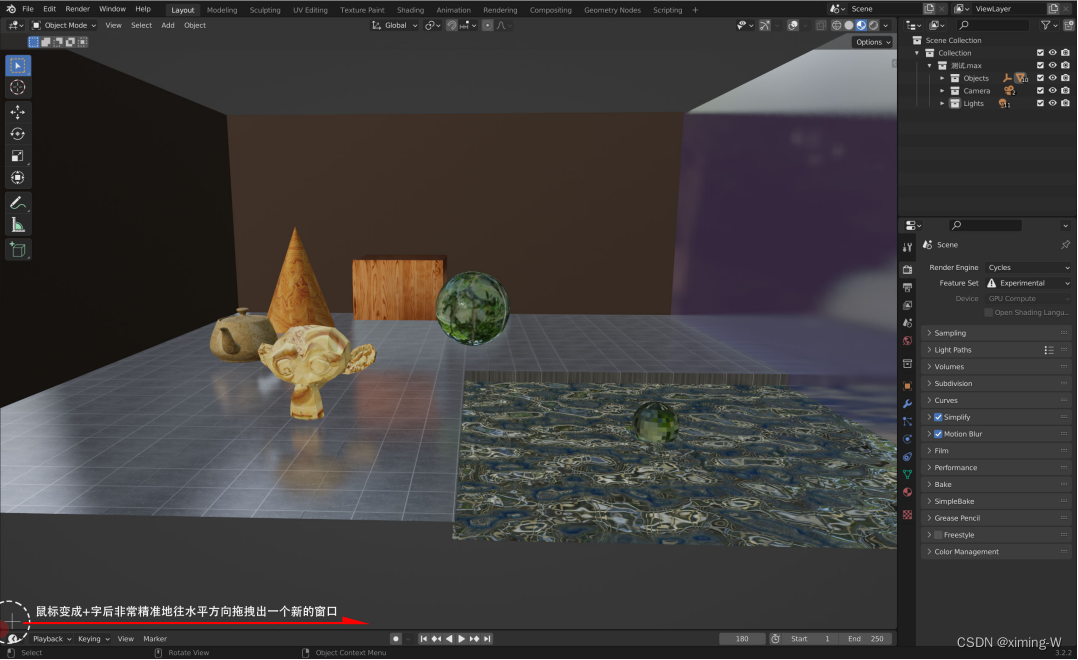Select the Annotate tool
The height and width of the screenshot is (660, 1078).
pos(18,202)
